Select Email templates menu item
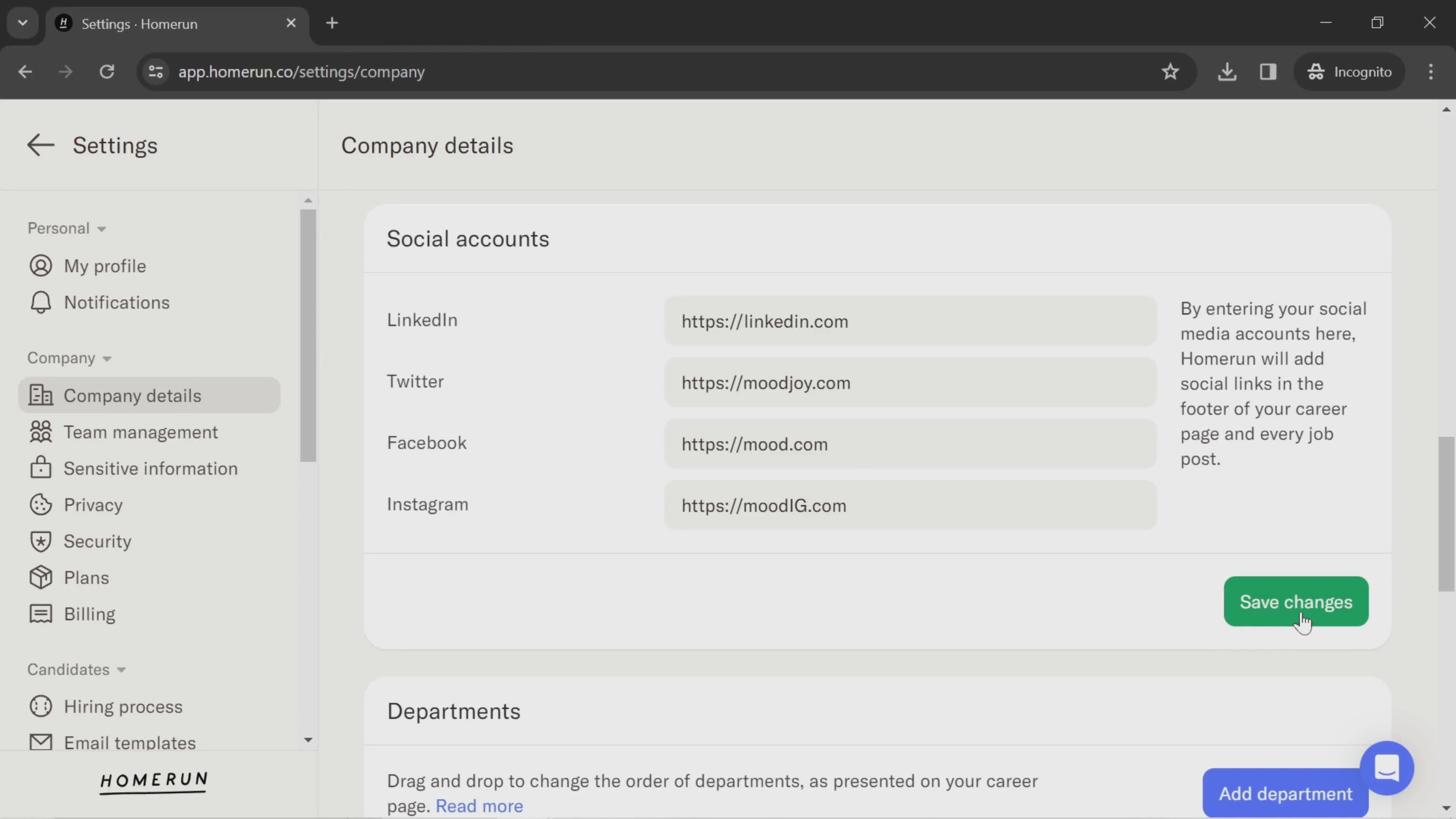1456x819 pixels. pos(149,742)
